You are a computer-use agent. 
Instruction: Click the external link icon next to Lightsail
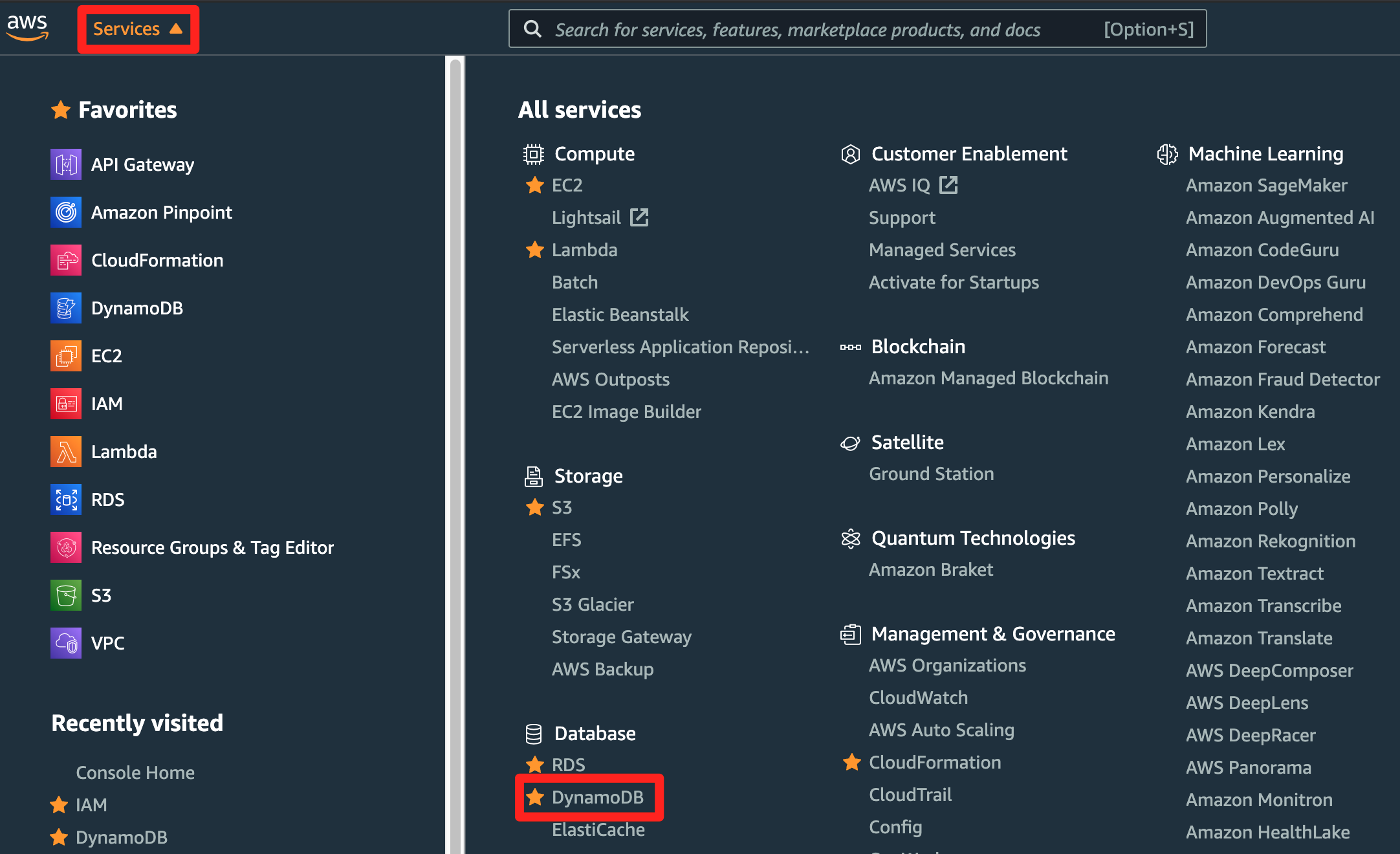(x=639, y=217)
